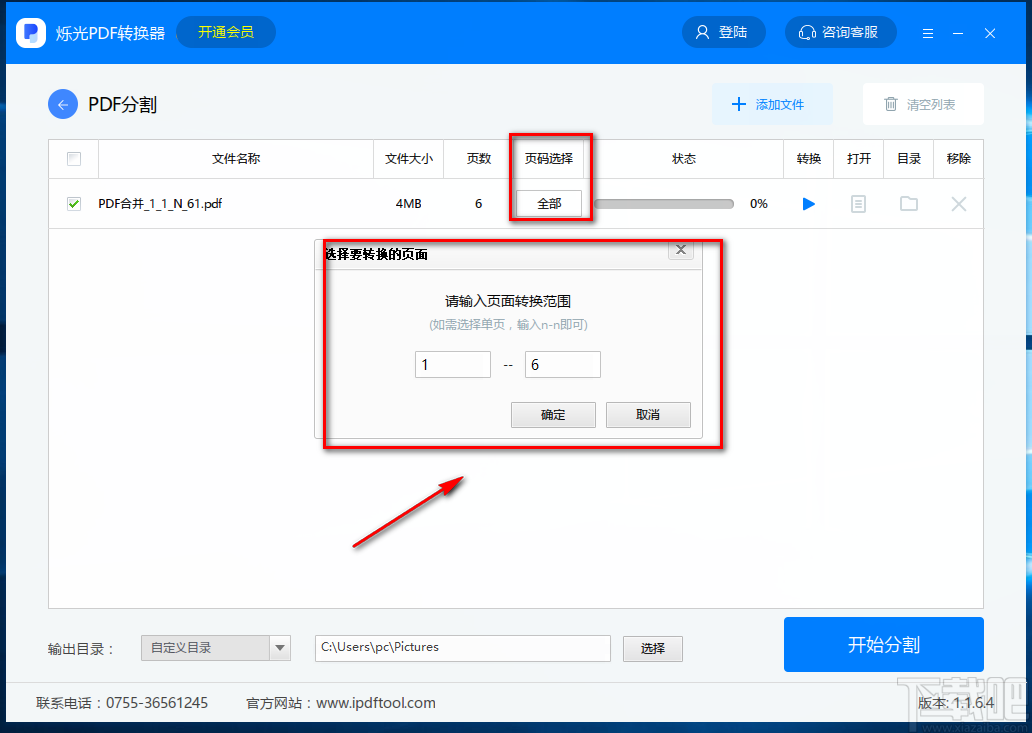Viewport: 1032px width, 733px height.
Task: Click the 开通会员 membership button
Action: 225,31
